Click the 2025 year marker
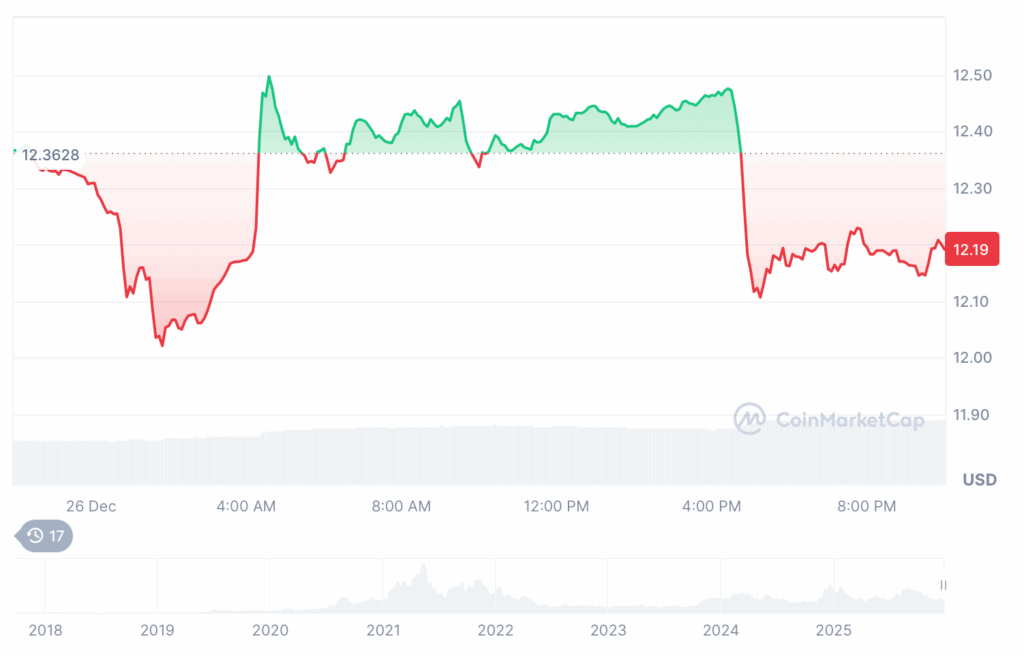Image resolution: width=1024 pixels, height=656 pixels. pyautogui.click(x=833, y=630)
